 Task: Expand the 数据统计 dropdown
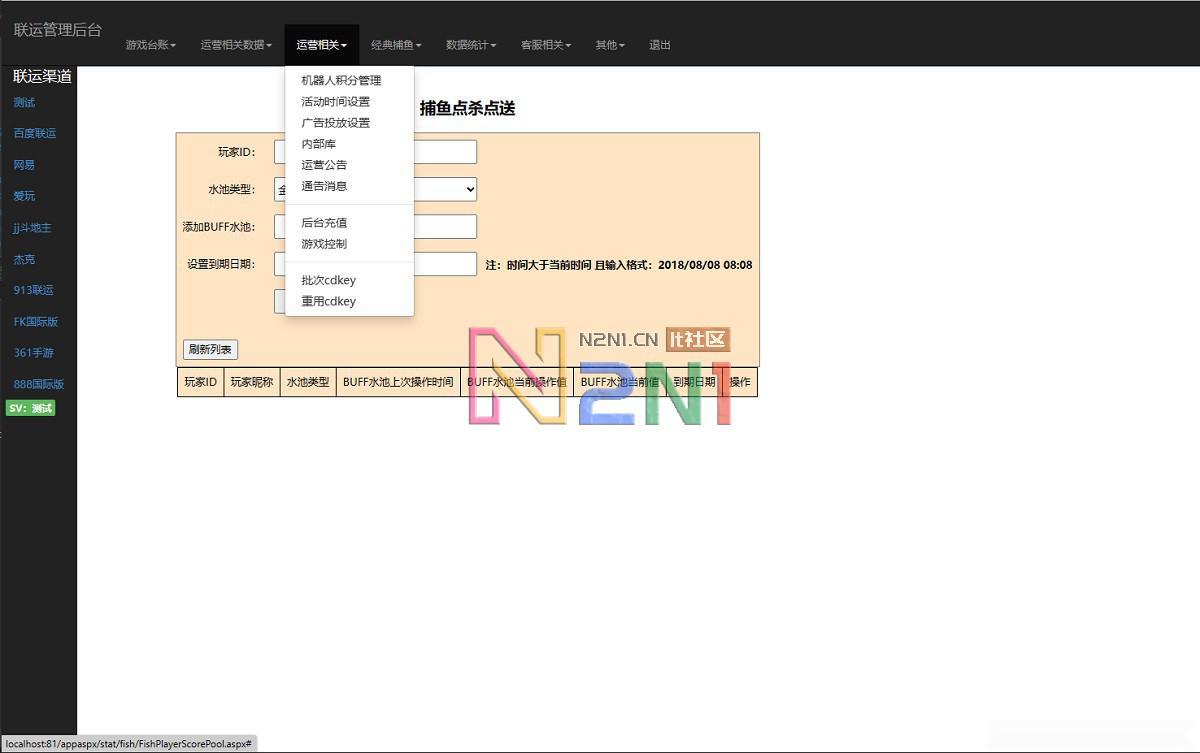coord(471,45)
